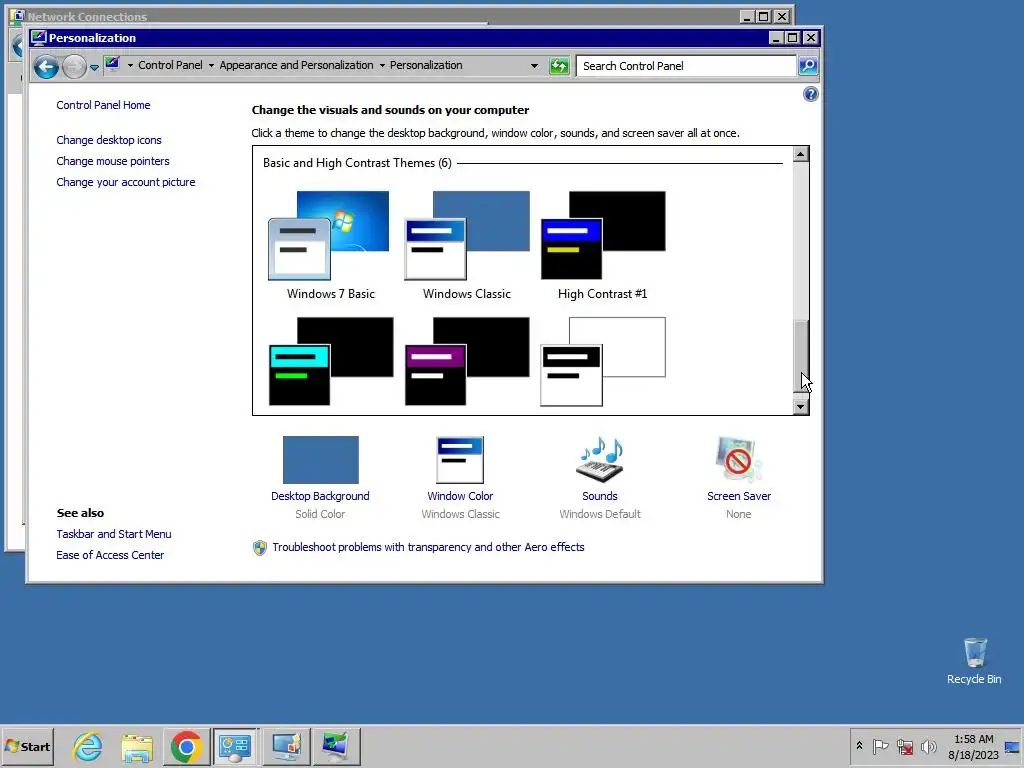Open Change your account picture link
The height and width of the screenshot is (768, 1024).
[x=125, y=182]
